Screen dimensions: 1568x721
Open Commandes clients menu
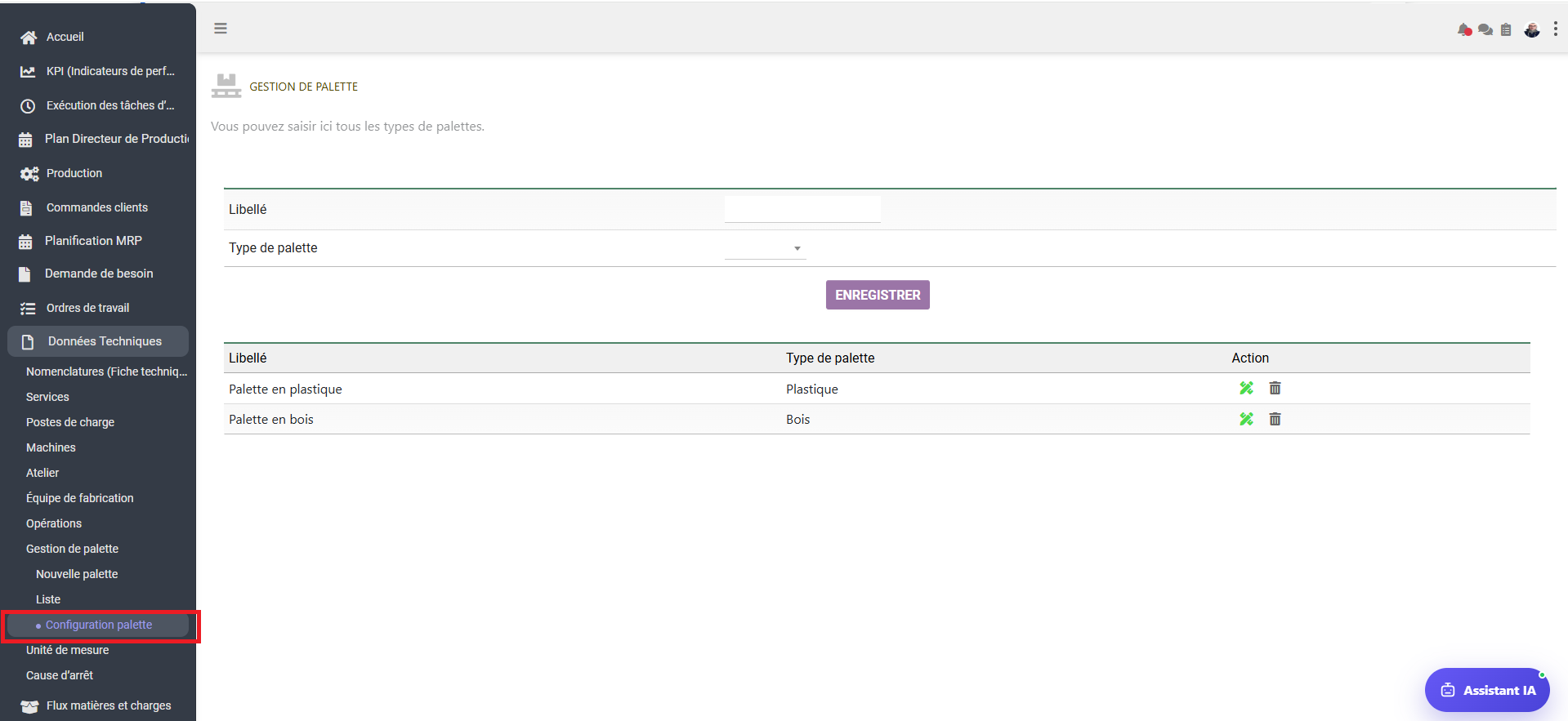point(96,207)
